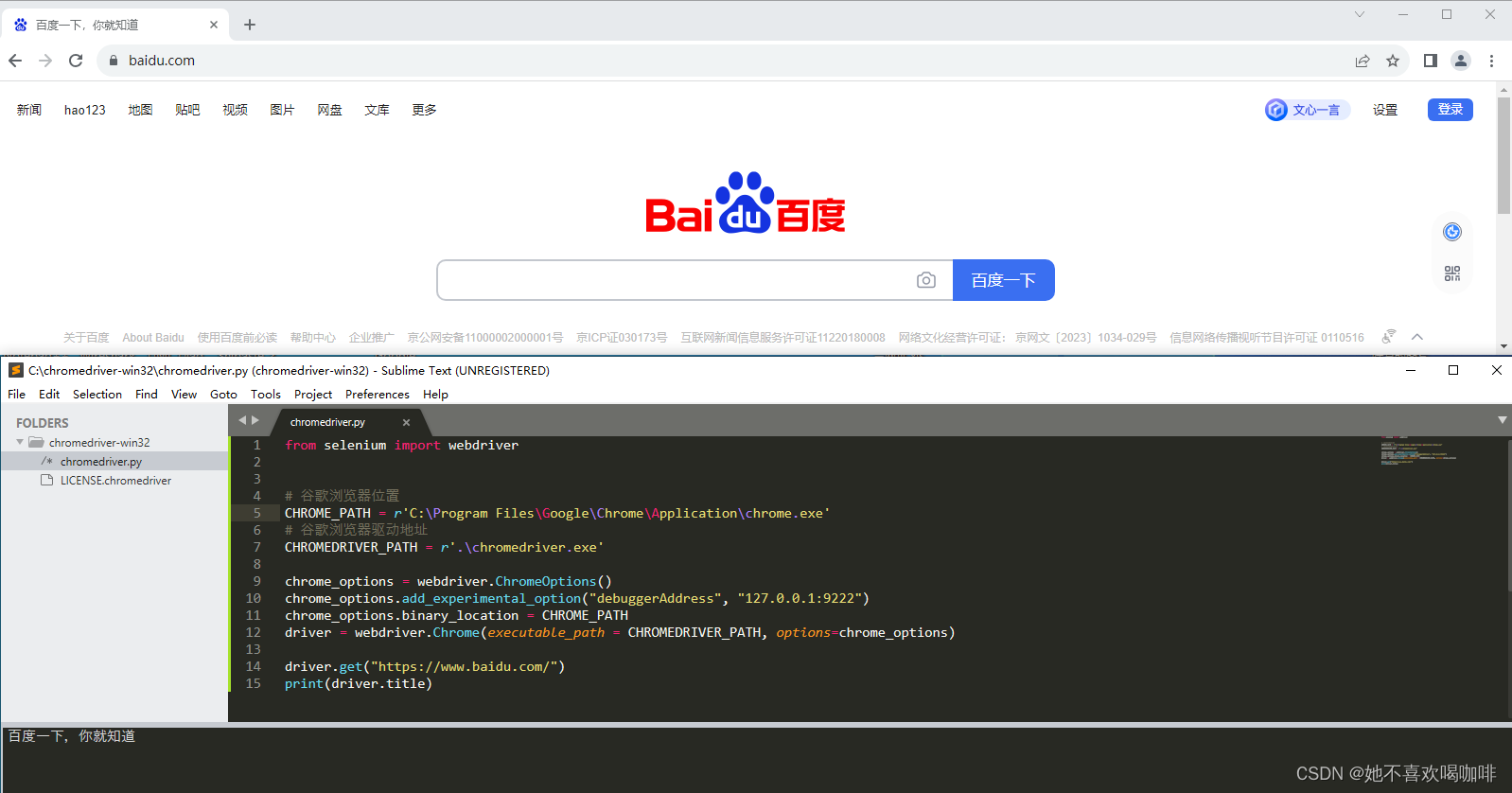Open Sublime Text Tools menu
The image size is (1512, 793).
click(x=266, y=395)
